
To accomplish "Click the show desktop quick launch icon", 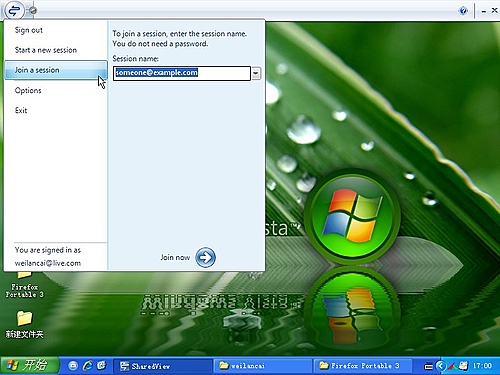I will pos(73,366).
